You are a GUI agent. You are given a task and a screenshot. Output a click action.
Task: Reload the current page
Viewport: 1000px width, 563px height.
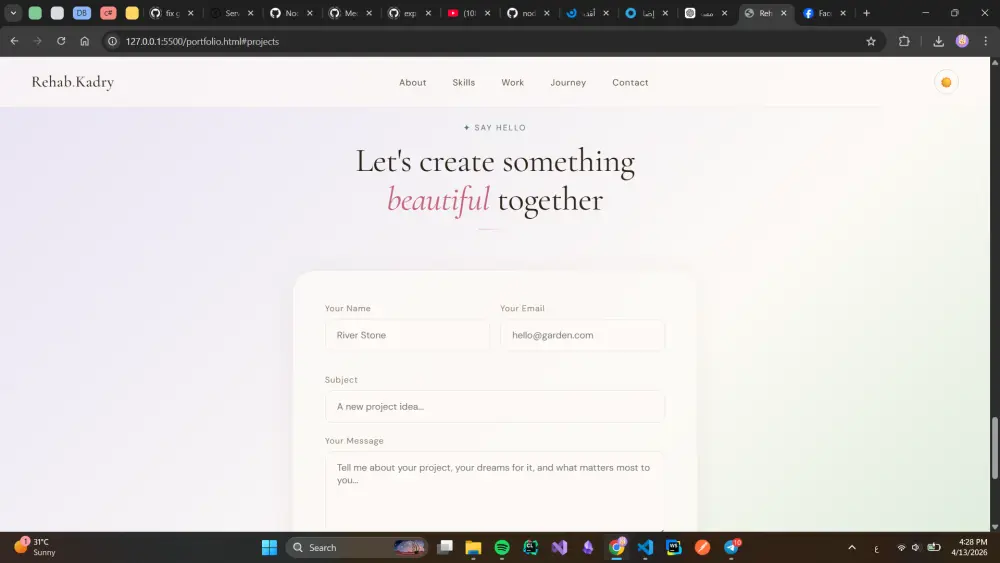coord(61,41)
